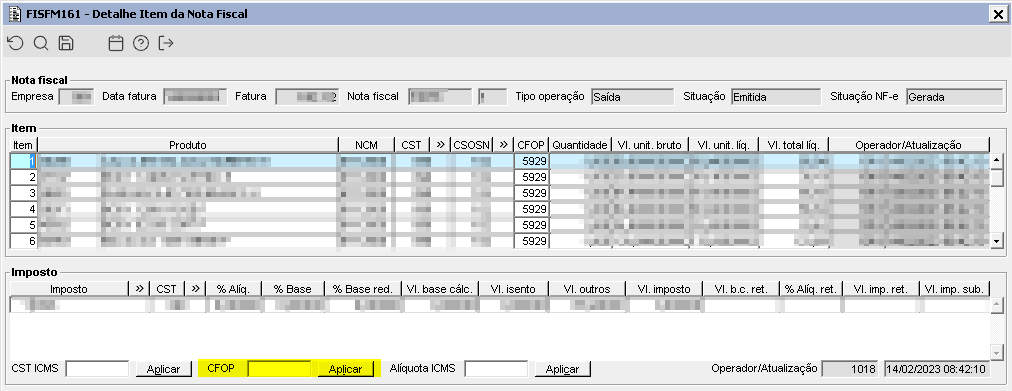The height and width of the screenshot is (391, 1012).
Task: Click CFOP 5929 cell in item row 3
Action: [532, 193]
